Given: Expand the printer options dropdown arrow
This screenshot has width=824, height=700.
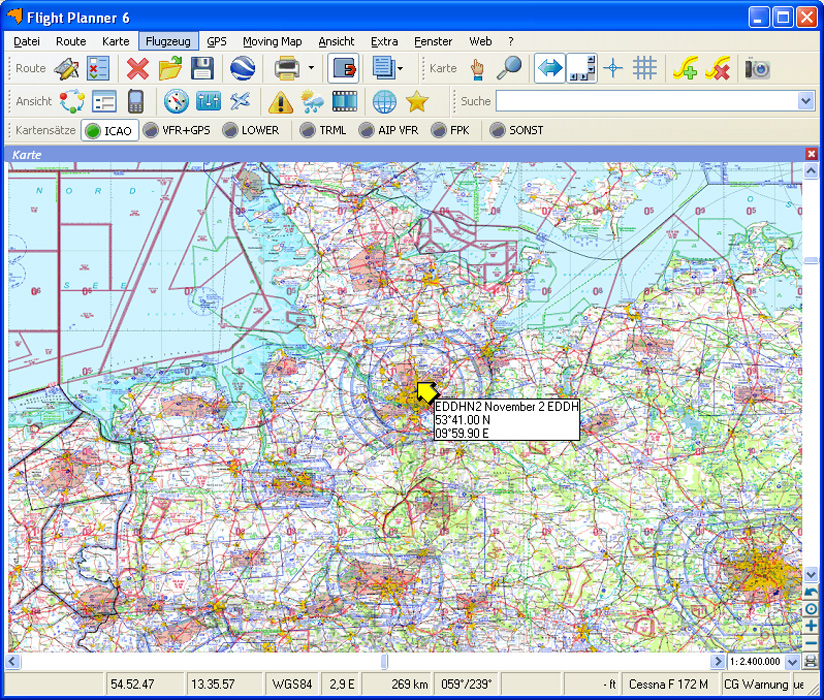Looking at the screenshot, I should tap(311, 68).
